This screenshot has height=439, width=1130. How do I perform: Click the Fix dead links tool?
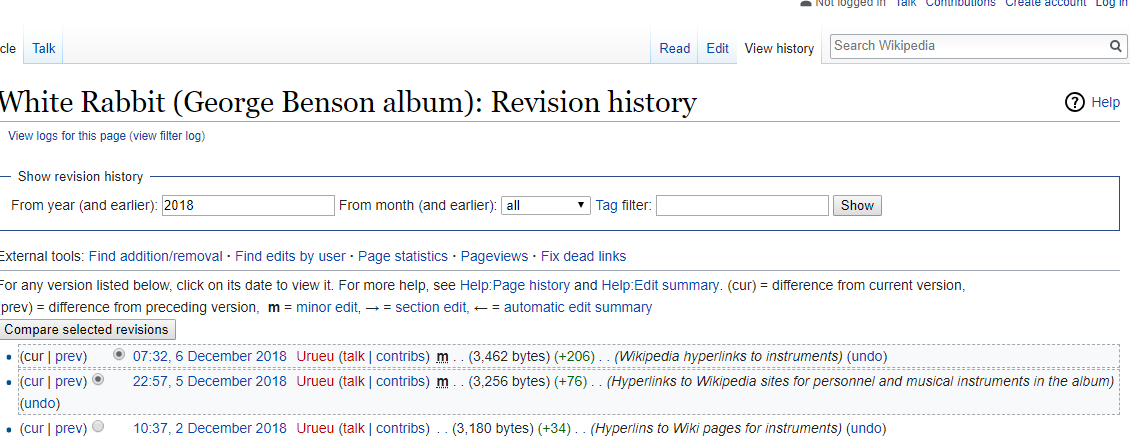583,256
